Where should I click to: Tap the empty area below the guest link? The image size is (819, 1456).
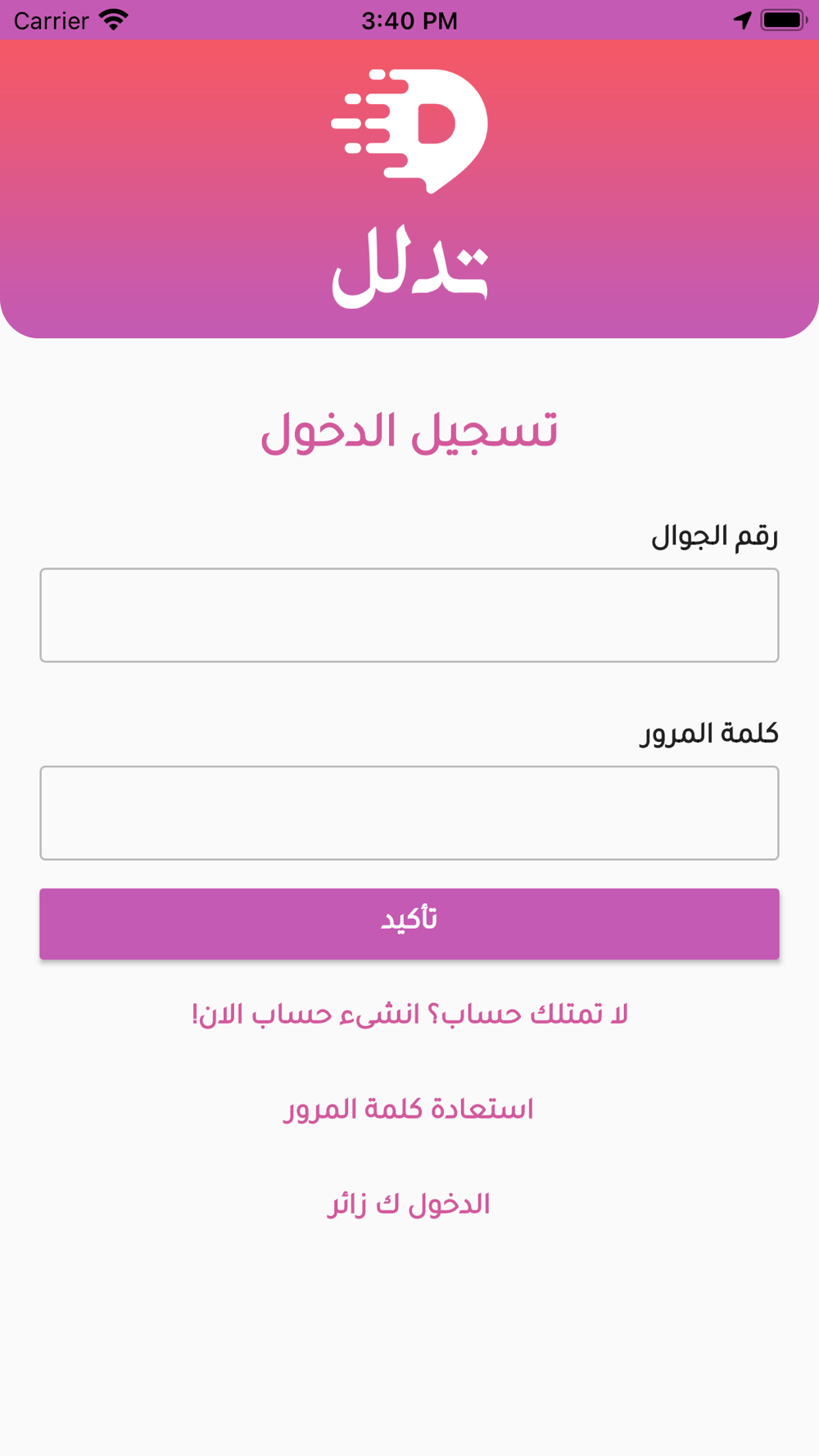pyautogui.click(x=409, y=1343)
